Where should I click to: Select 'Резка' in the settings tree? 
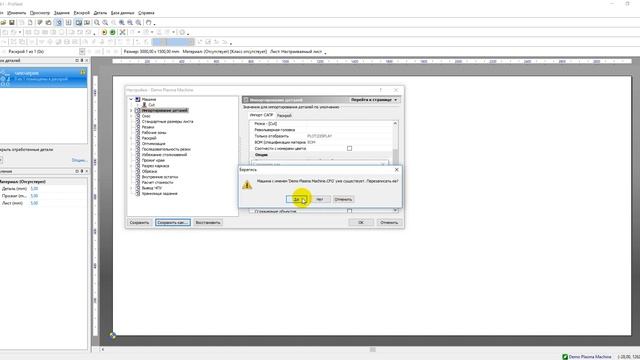pos(148,127)
